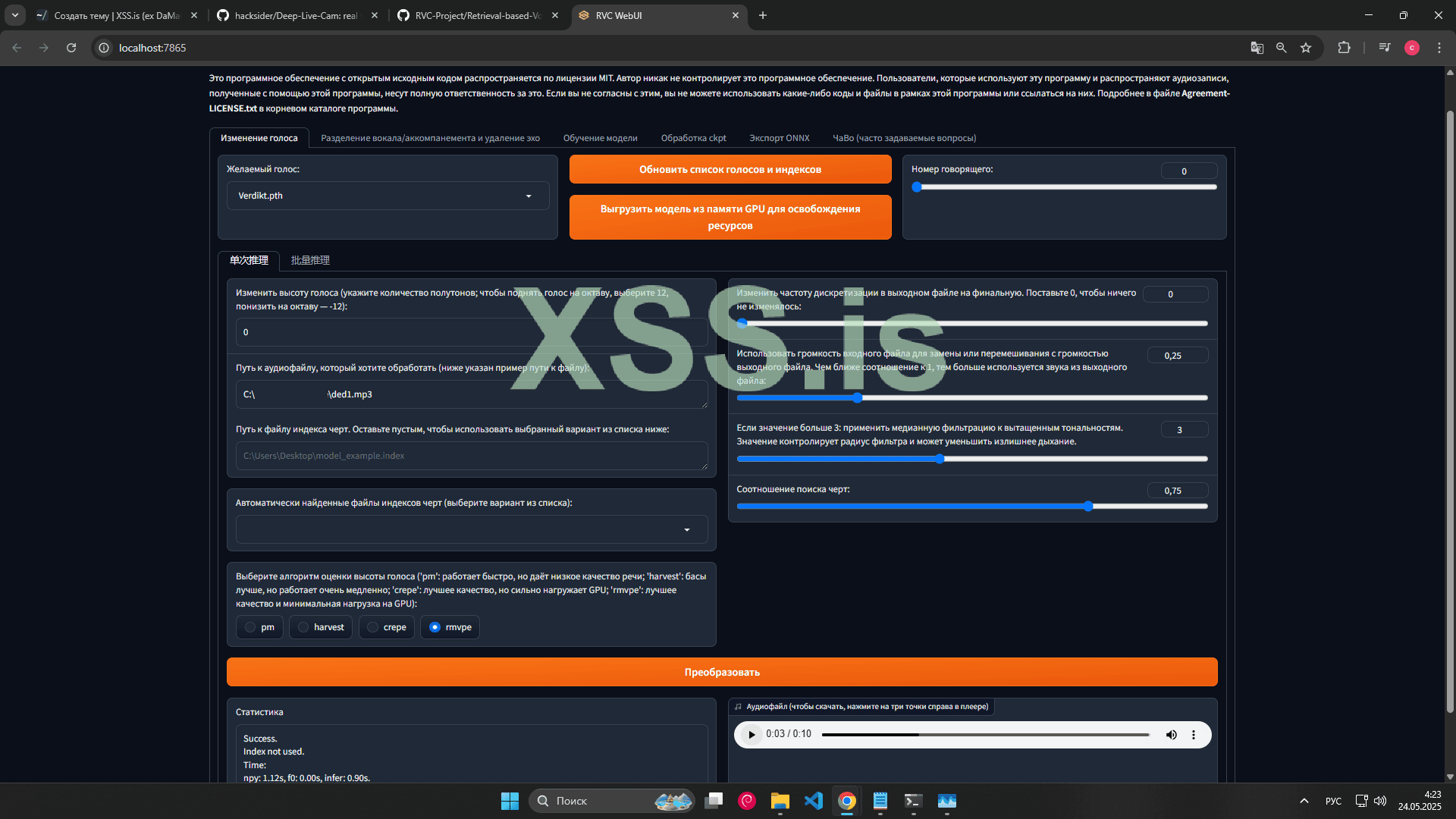Mute the audio player volume icon
The height and width of the screenshot is (819, 1456).
[x=1171, y=734]
